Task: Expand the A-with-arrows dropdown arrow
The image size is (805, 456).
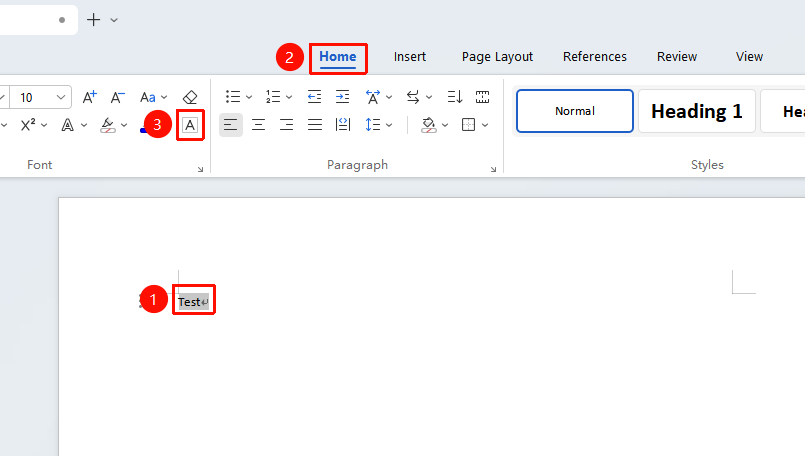Action: [x=389, y=97]
